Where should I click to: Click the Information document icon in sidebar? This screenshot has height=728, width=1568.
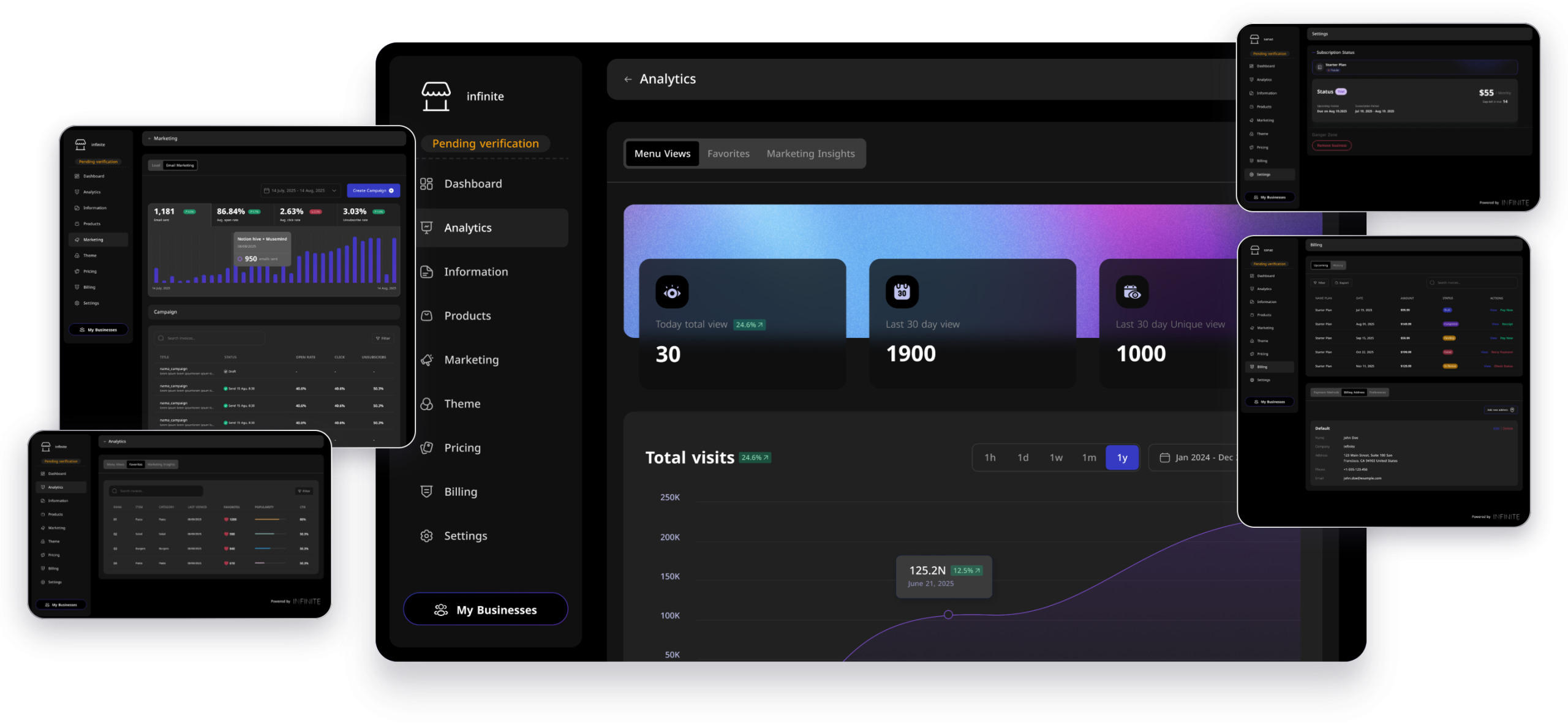426,272
